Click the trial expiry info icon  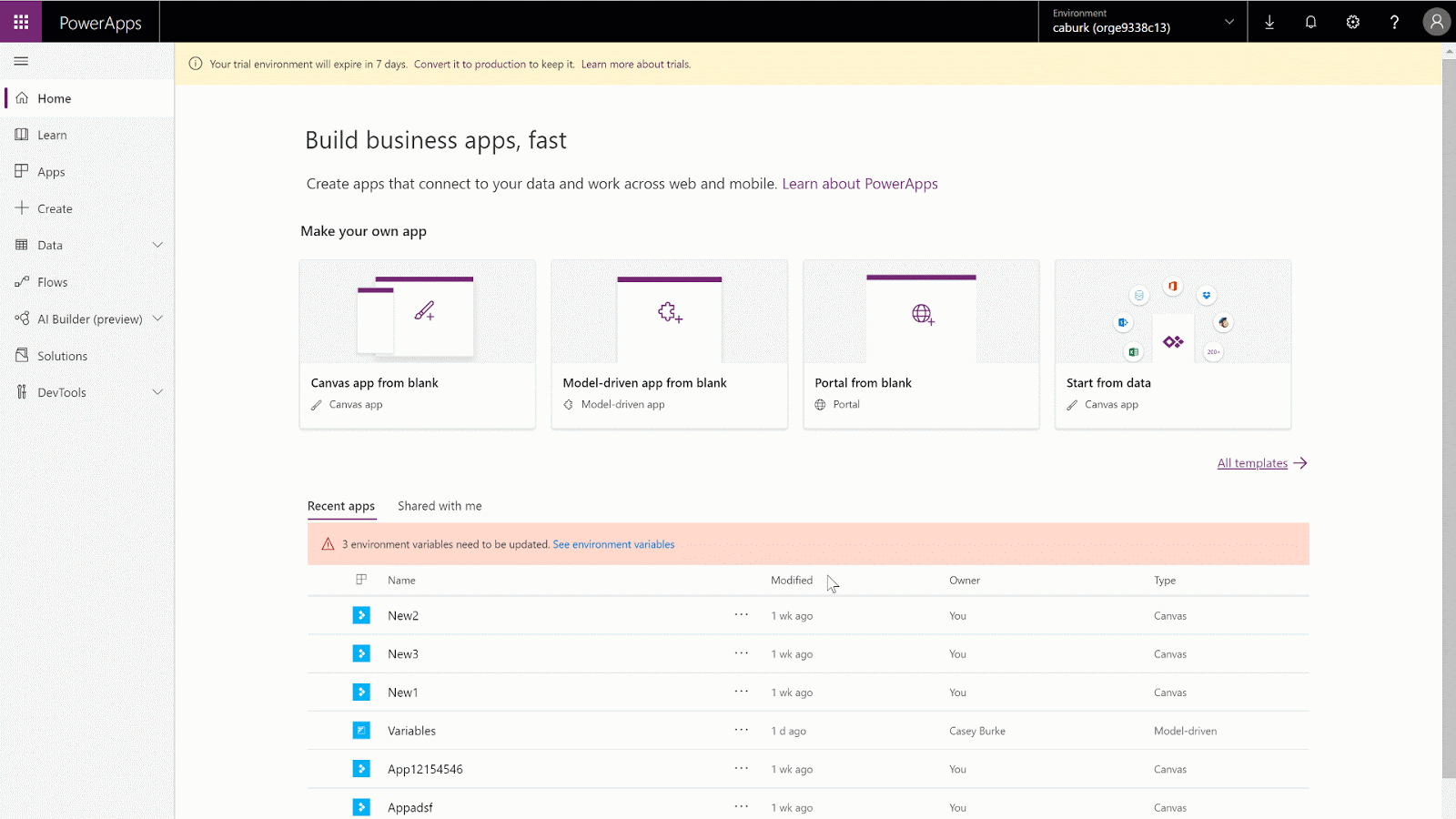tap(195, 64)
